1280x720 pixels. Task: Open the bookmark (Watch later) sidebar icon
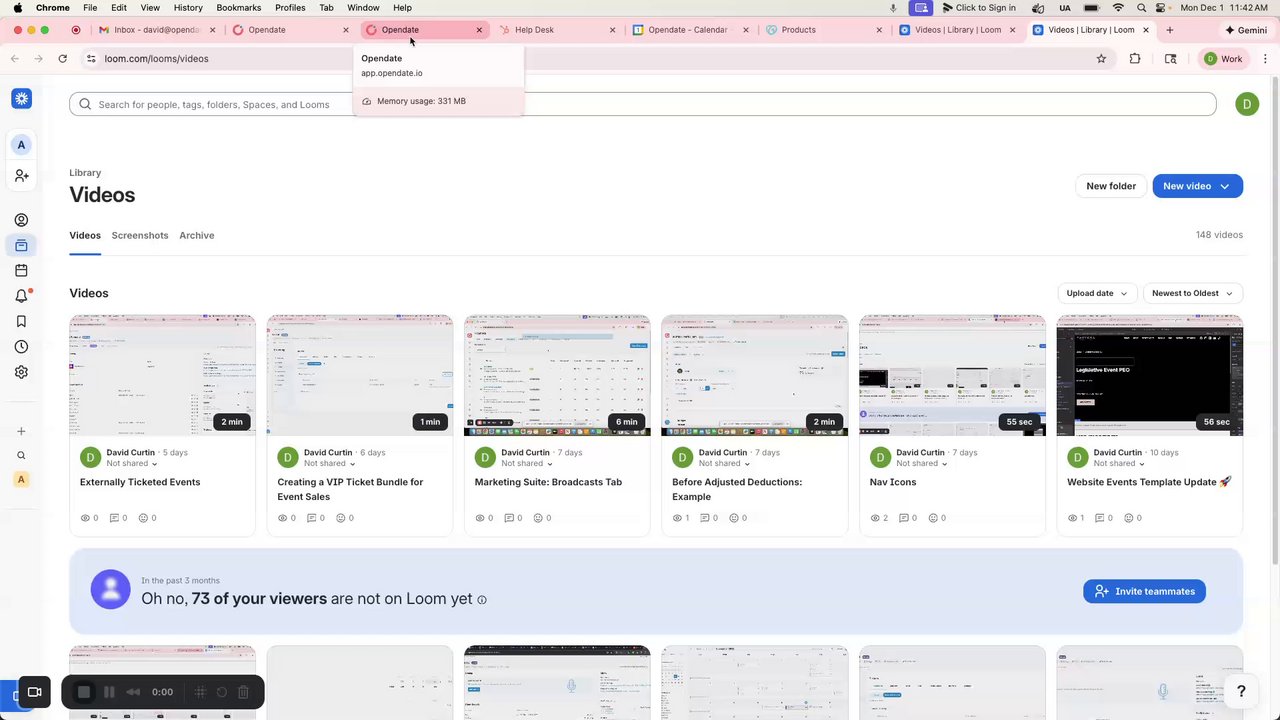point(21,321)
